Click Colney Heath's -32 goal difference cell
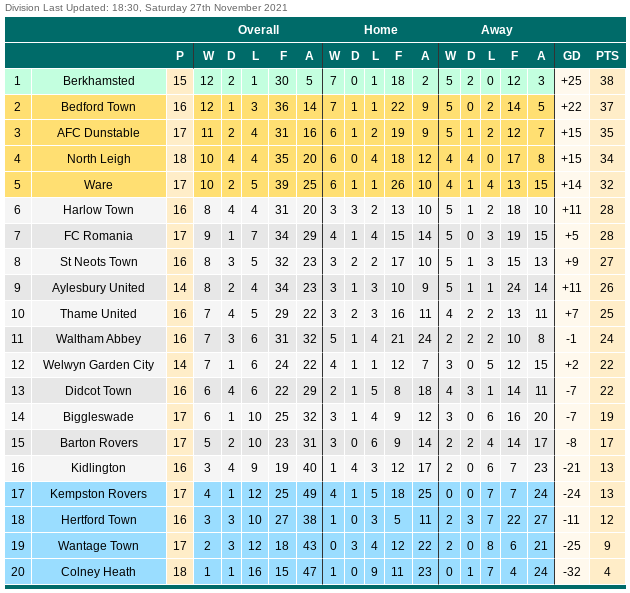The image size is (630, 593). [572, 572]
